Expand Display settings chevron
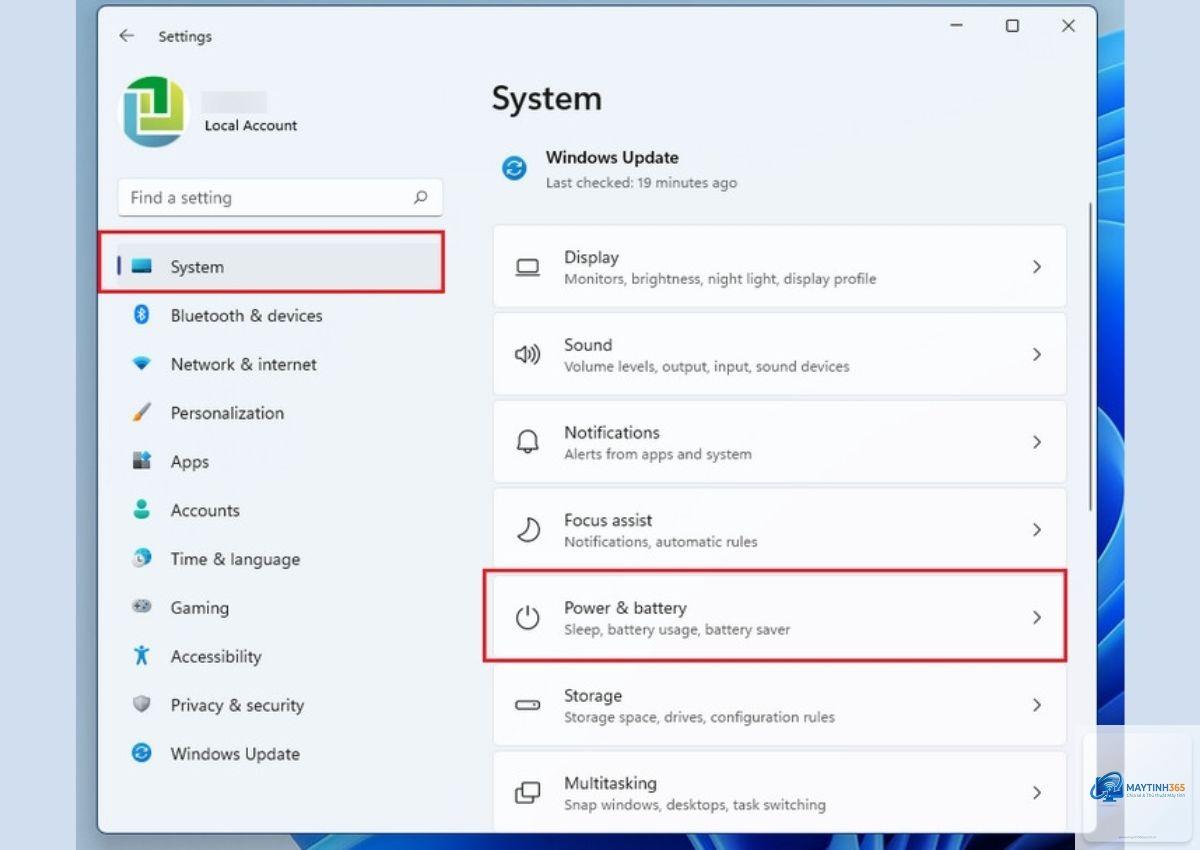The height and width of the screenshot is (850, 1200). pos(1037,267)
